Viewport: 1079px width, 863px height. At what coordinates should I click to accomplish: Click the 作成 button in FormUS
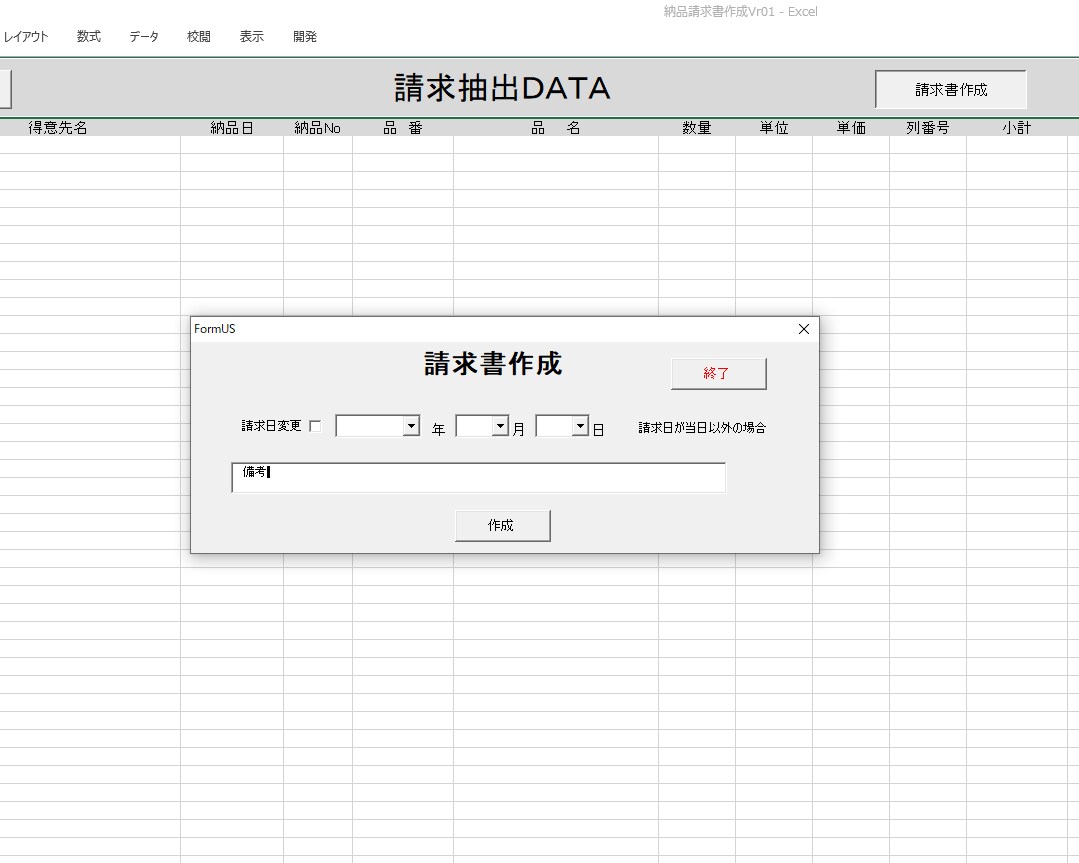click(x=502, y=526)
